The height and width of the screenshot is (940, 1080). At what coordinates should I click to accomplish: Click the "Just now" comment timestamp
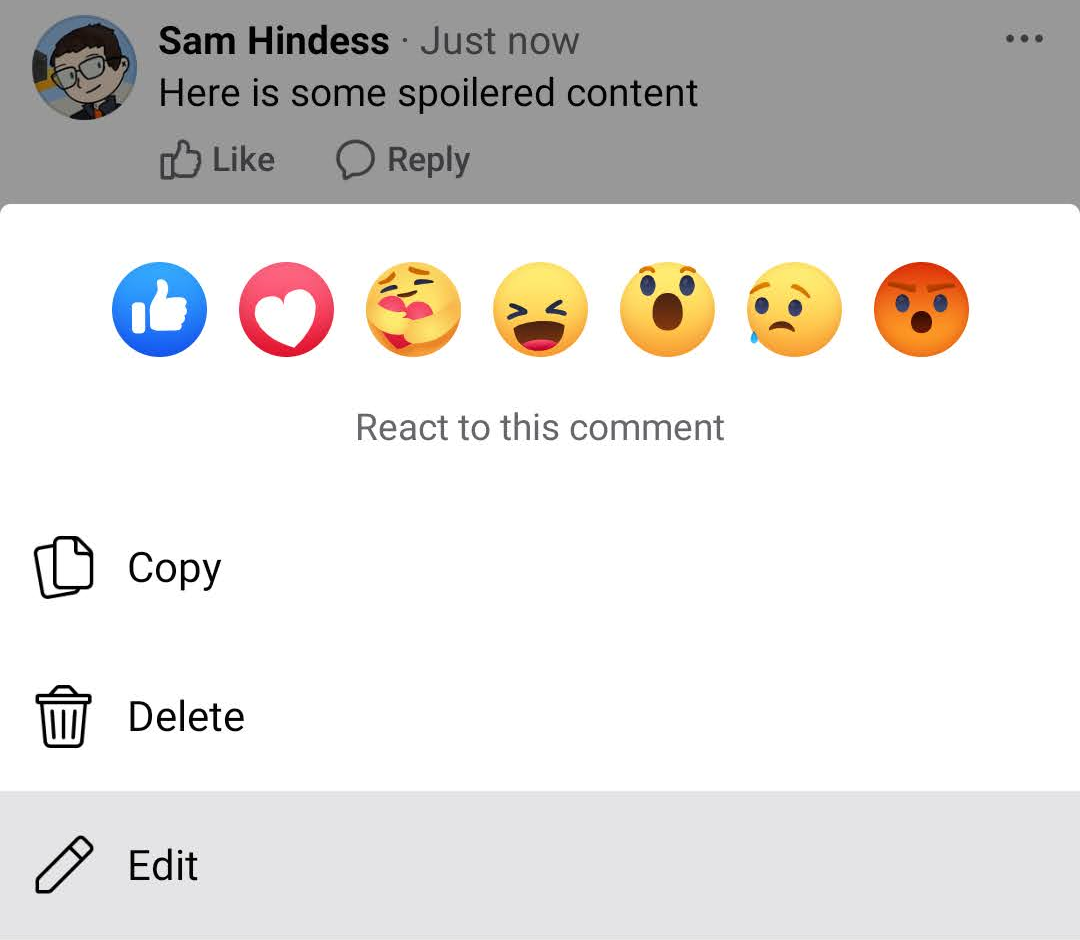click(499, 41)
